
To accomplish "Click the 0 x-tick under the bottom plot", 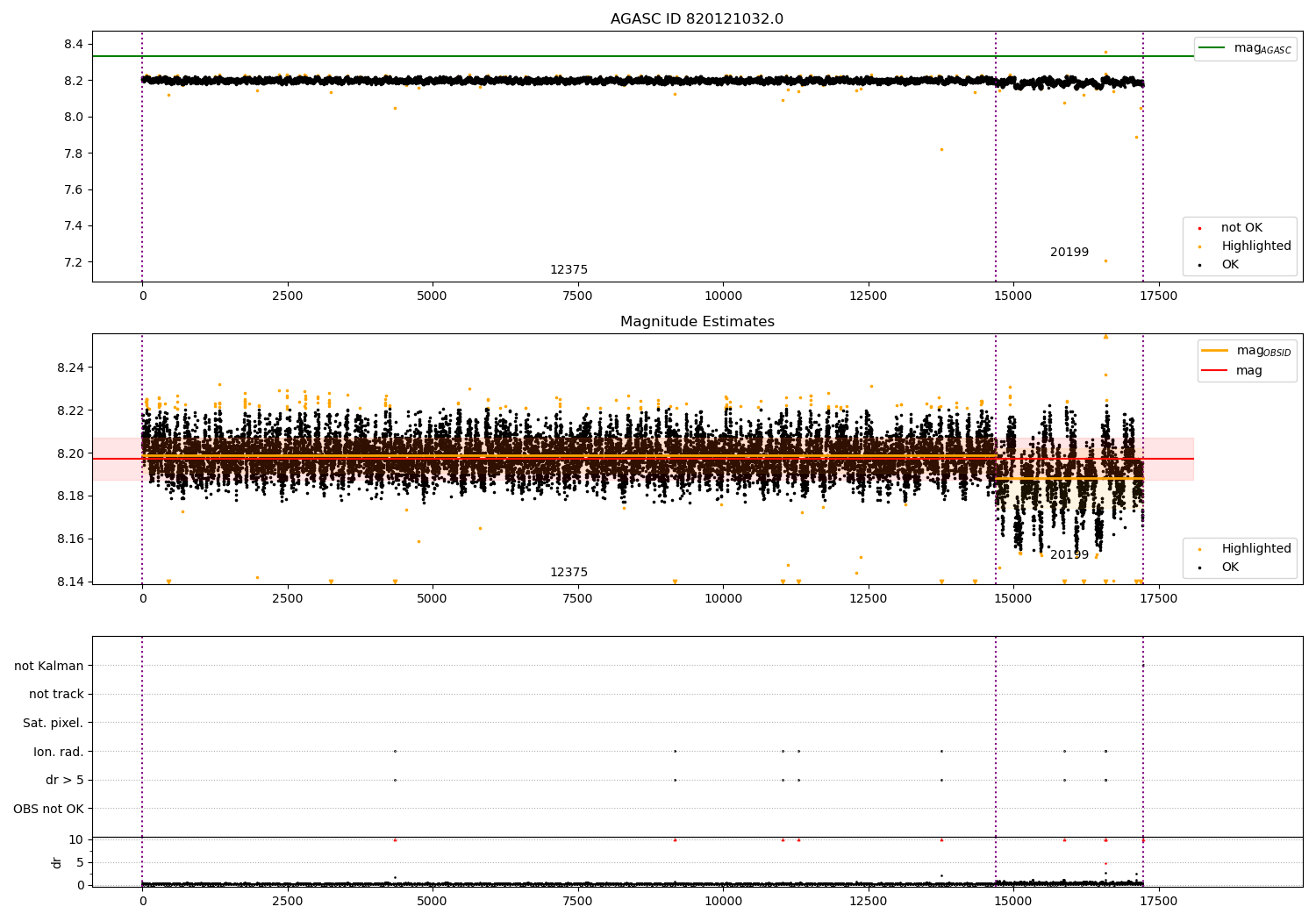I will (142, 901).
